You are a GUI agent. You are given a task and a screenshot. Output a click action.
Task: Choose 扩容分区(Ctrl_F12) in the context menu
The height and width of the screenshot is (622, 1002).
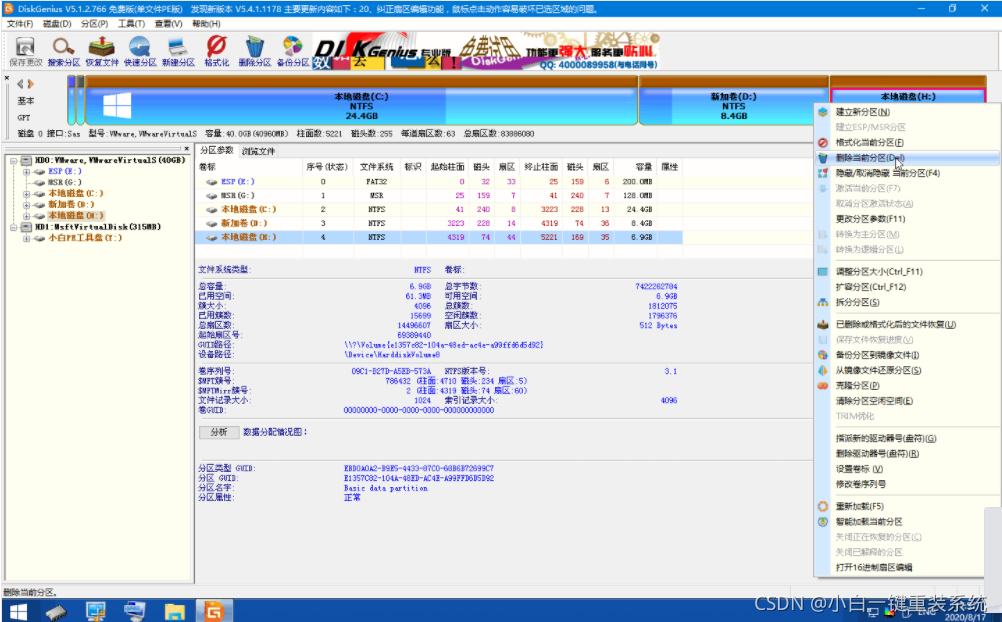871,287
